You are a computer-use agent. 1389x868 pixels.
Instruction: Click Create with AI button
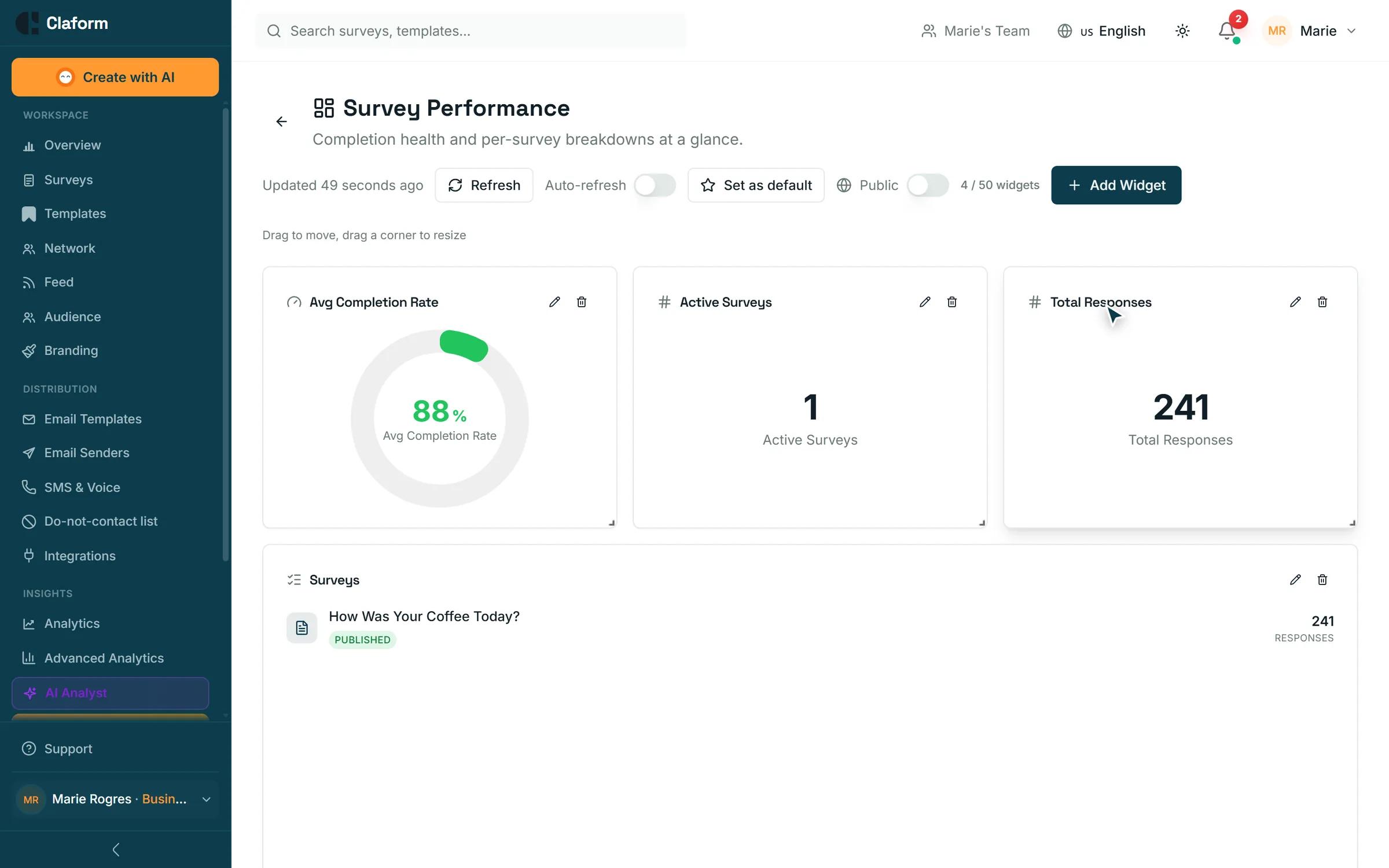point(115,77)
